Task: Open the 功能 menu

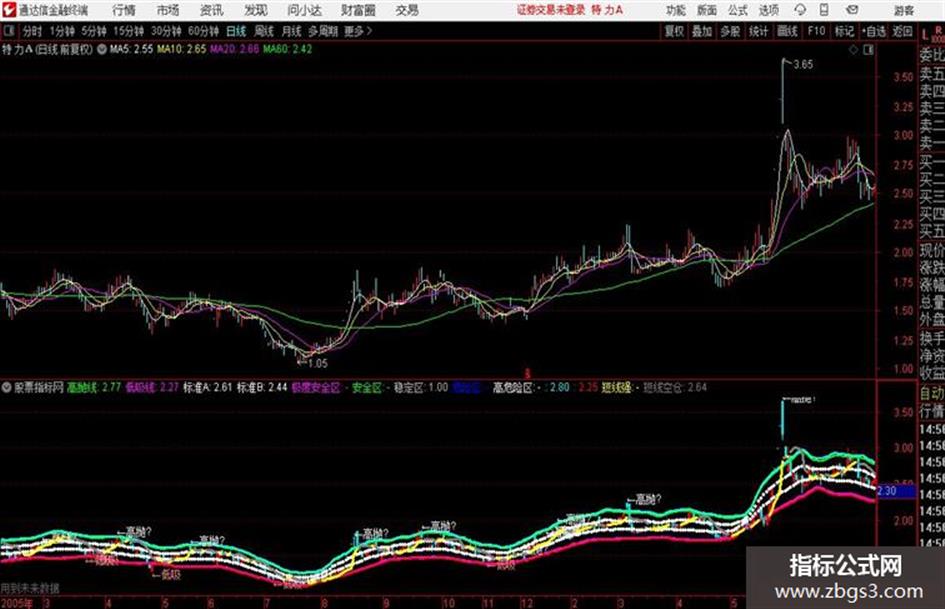Action: 676,10
